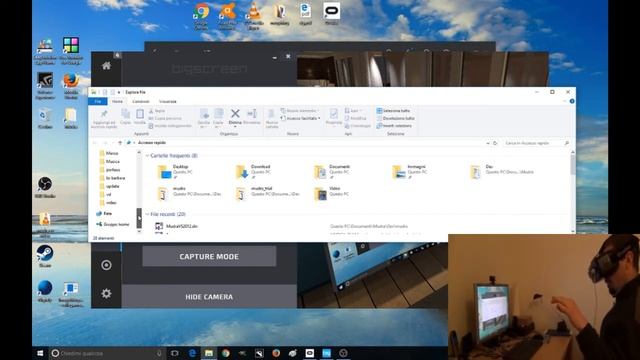
Task: Click the Home icon in the Bigscreen sidebar
Action: coord(106,66)
